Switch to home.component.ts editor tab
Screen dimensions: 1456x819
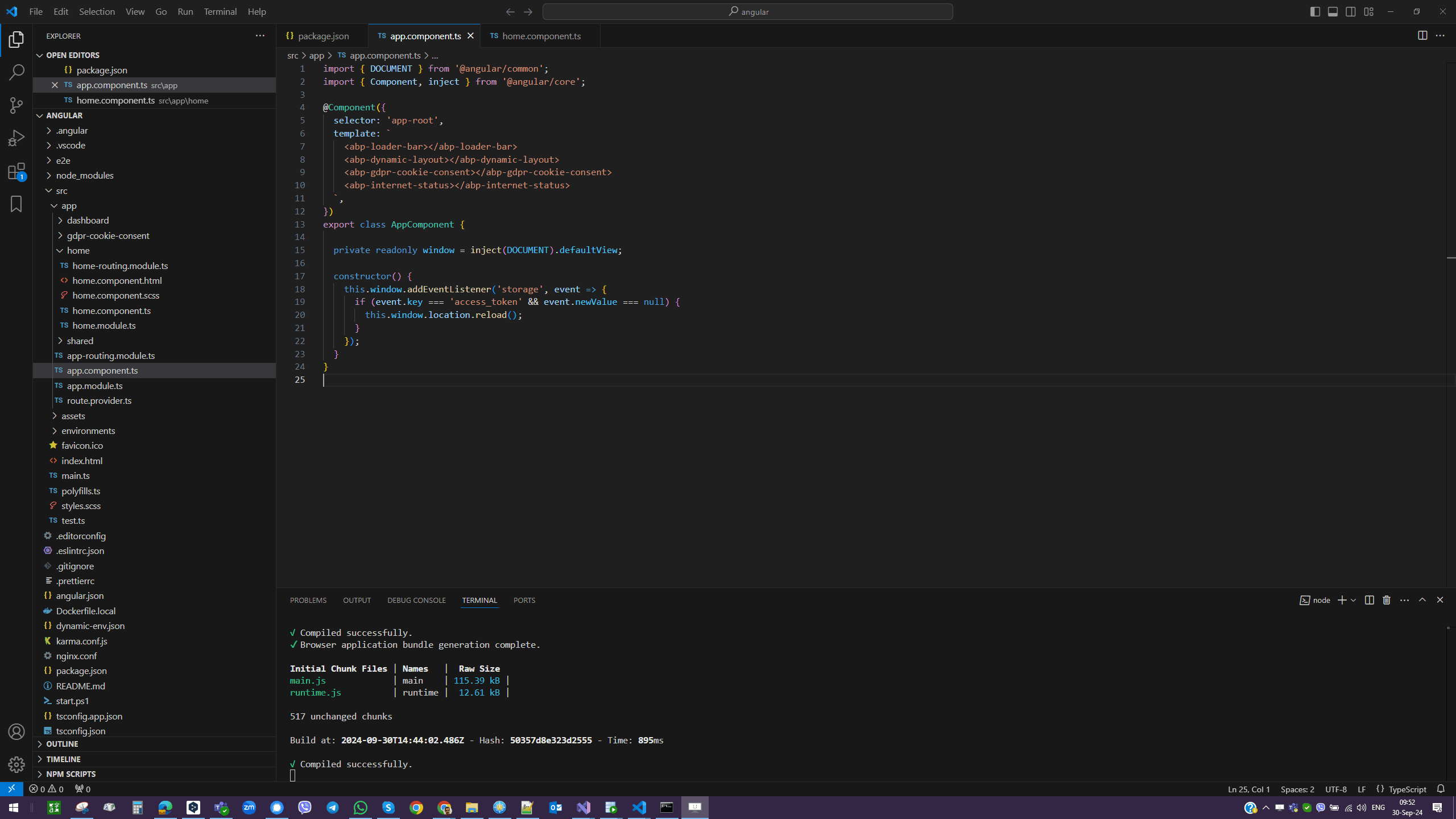541,36
